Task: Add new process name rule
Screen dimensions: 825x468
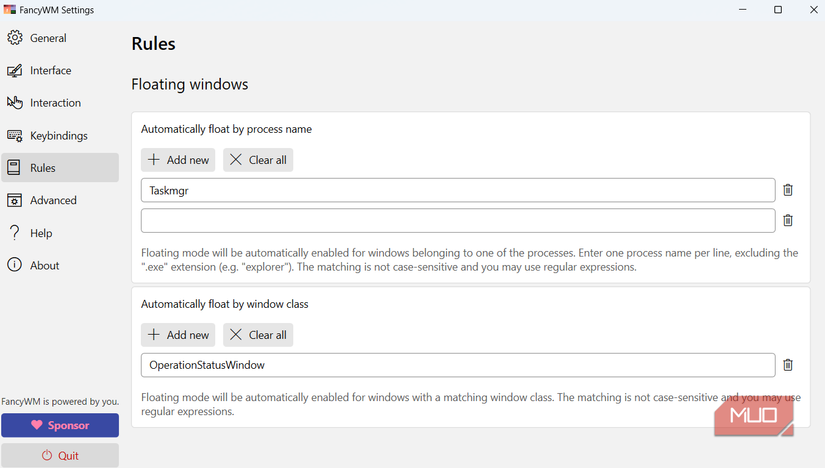Action: (178, 160)
